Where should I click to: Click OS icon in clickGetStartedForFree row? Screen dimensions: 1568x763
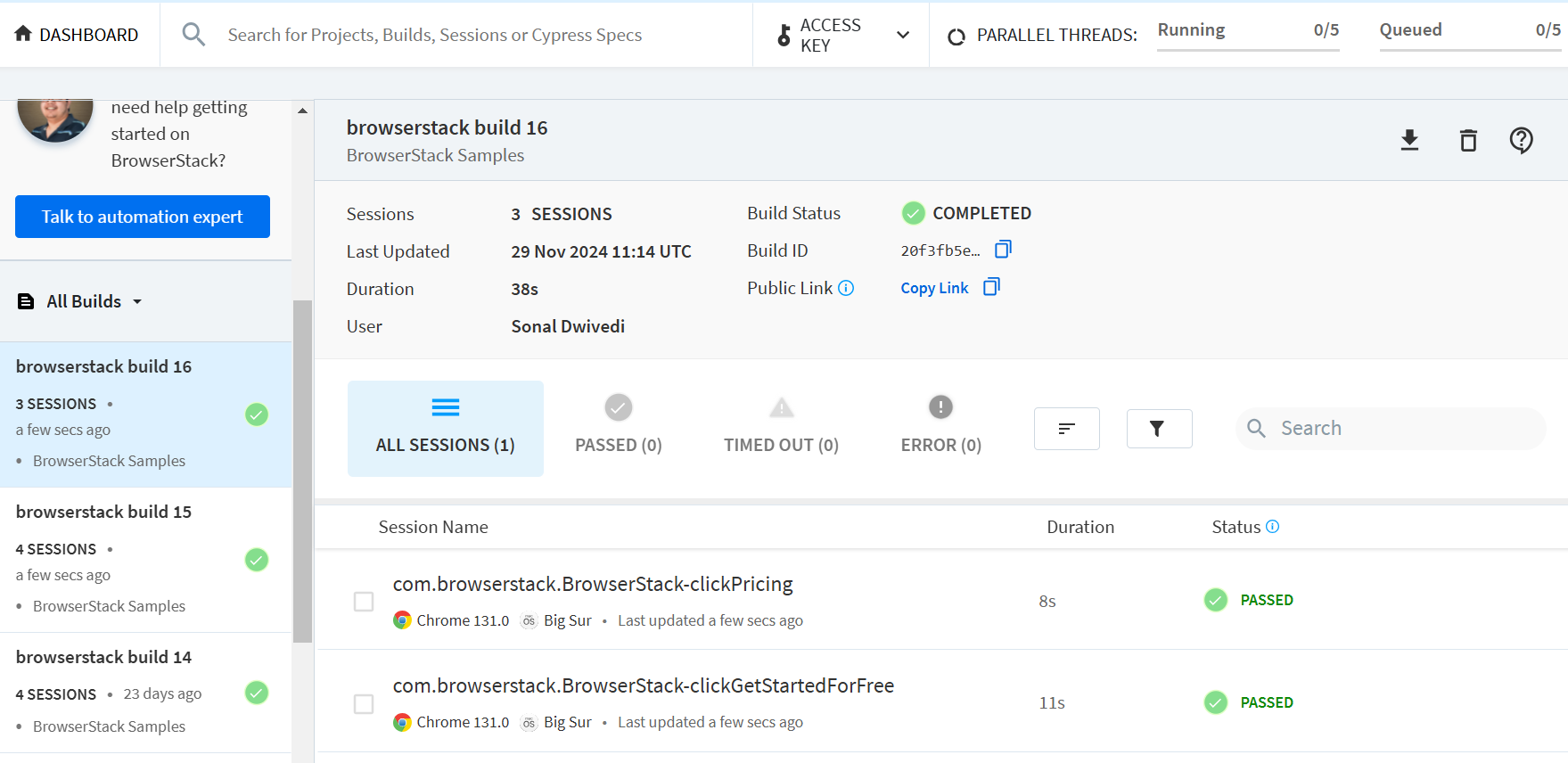[x=529, y=723]
